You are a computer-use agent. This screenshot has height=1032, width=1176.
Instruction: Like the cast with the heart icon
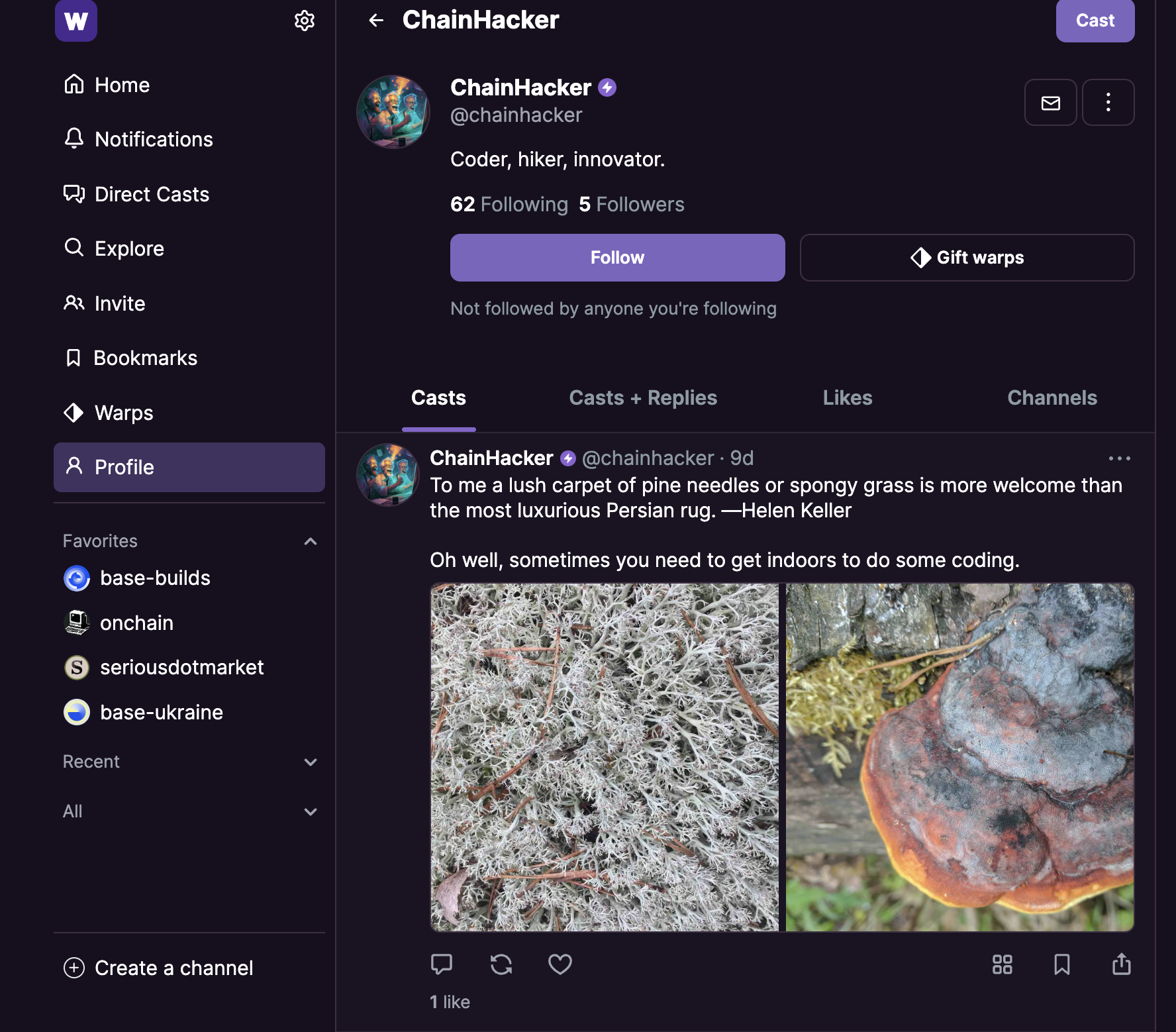(x=560, y=964)
